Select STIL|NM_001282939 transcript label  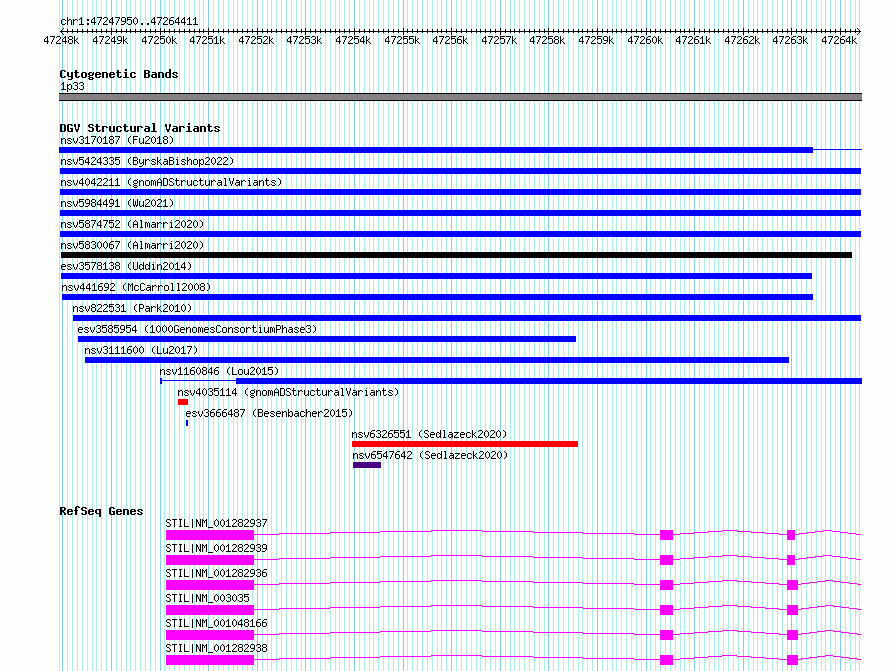click(x=216, y=548)
